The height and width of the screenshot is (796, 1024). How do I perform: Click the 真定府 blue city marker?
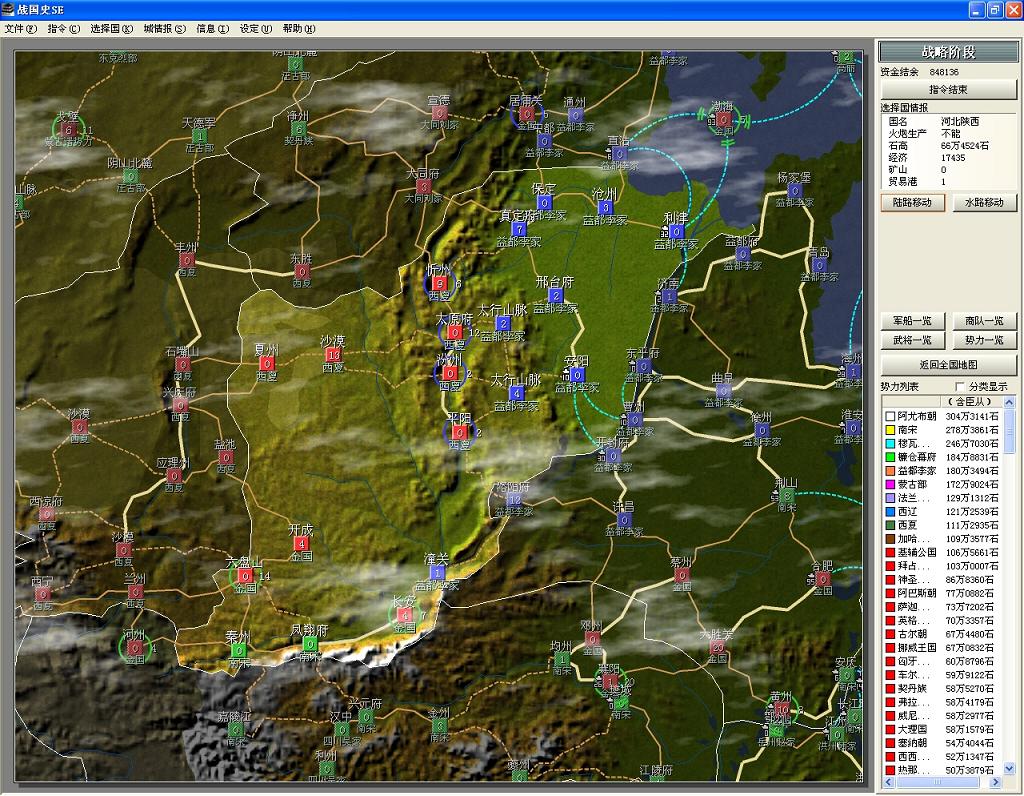coord(519,229)
